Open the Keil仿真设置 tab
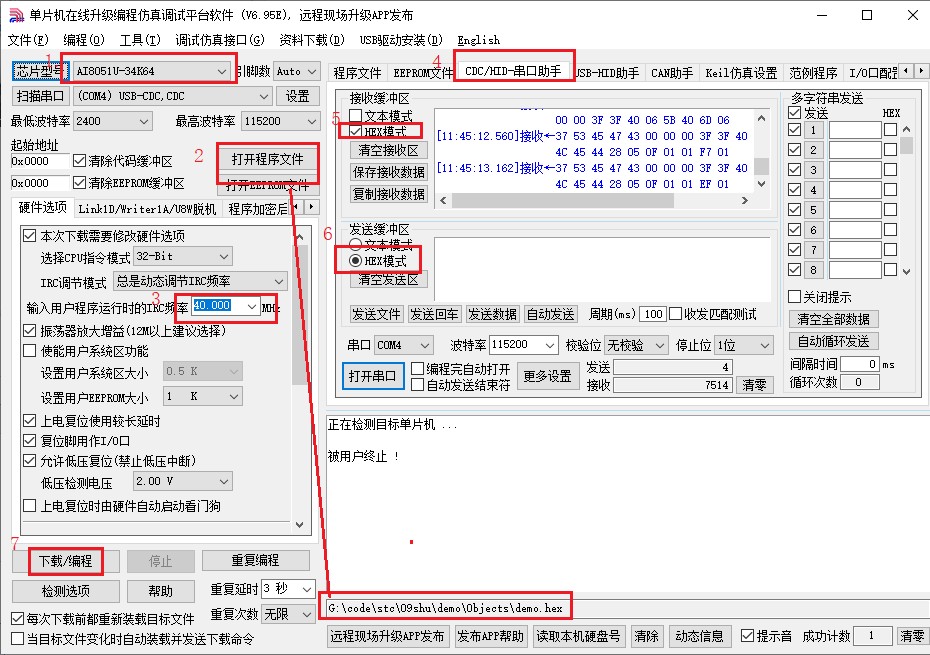This screenshot has width=930, height=655. pos(741,73)
